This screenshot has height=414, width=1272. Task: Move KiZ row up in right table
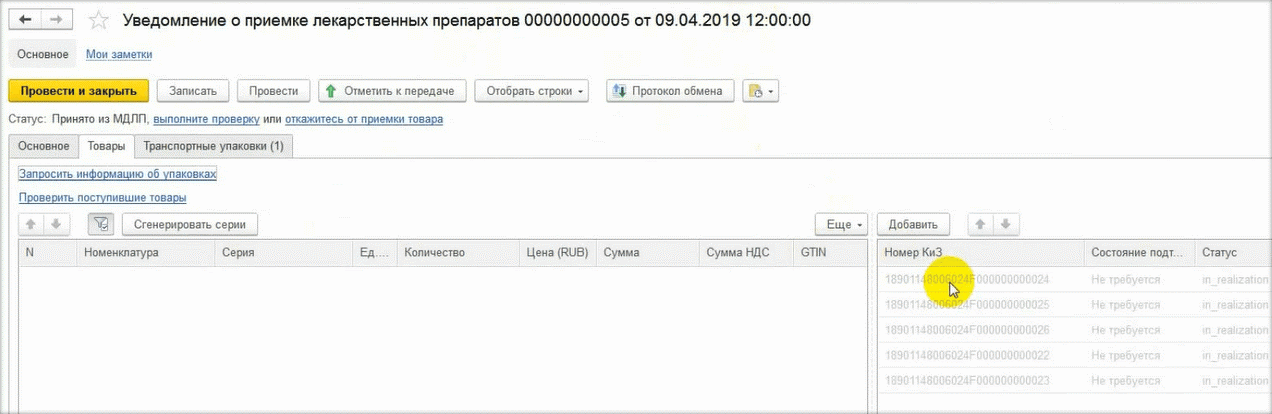click(983, 224)
